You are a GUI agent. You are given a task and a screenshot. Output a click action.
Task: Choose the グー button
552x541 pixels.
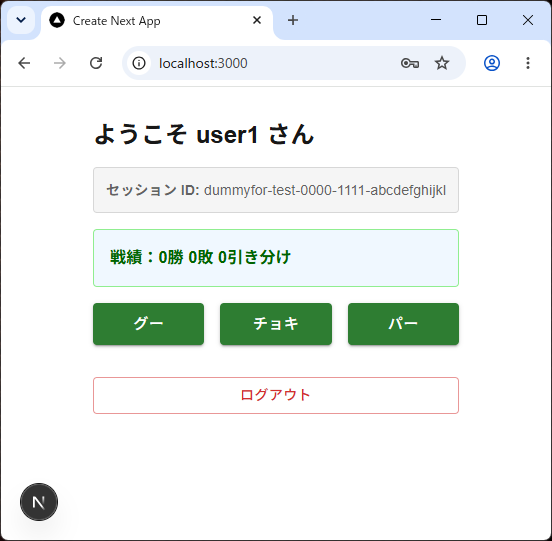pyautogui.click(x=149, y=324)
